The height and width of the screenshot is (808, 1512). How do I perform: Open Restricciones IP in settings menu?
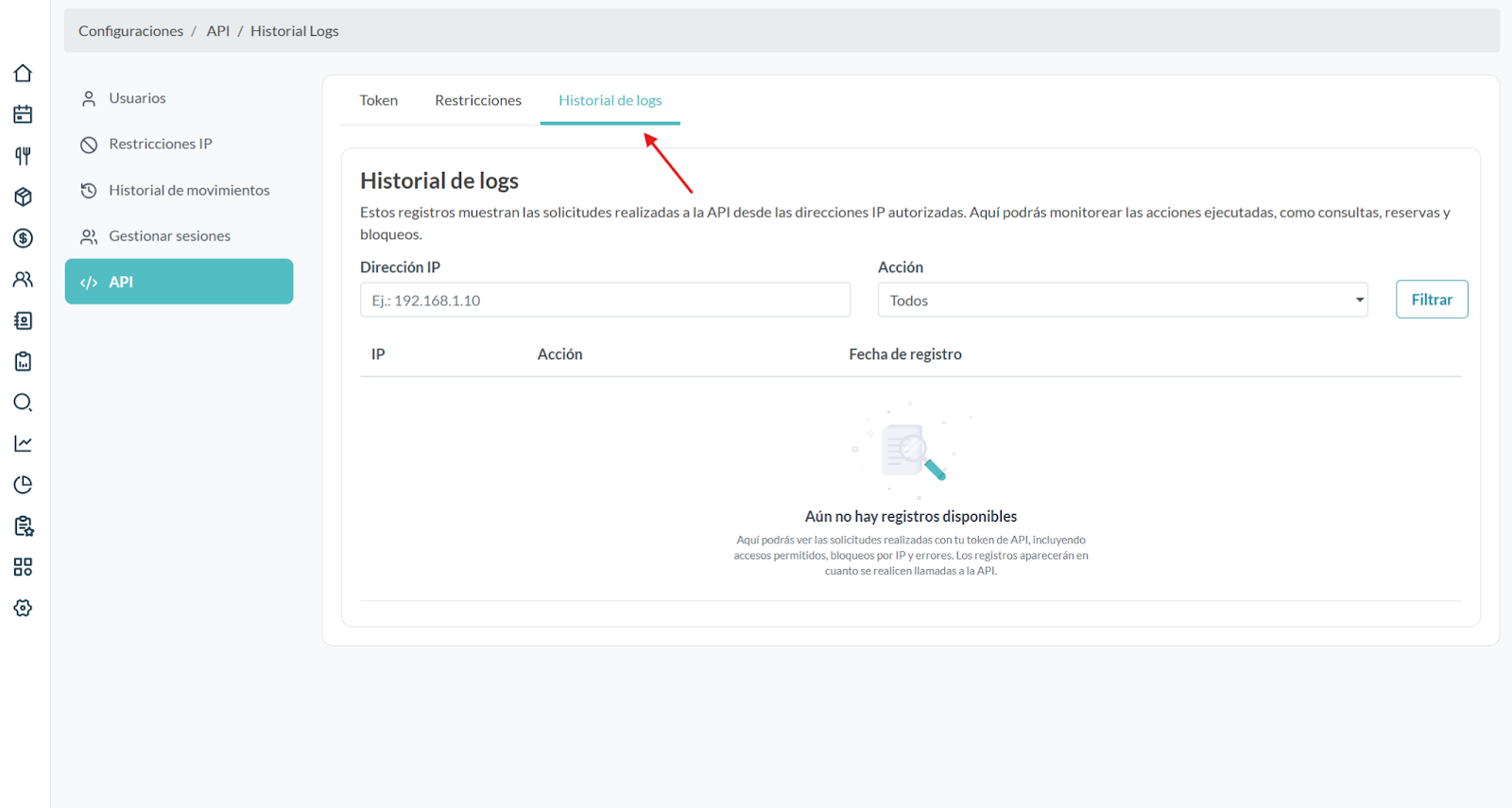point(160,144)
